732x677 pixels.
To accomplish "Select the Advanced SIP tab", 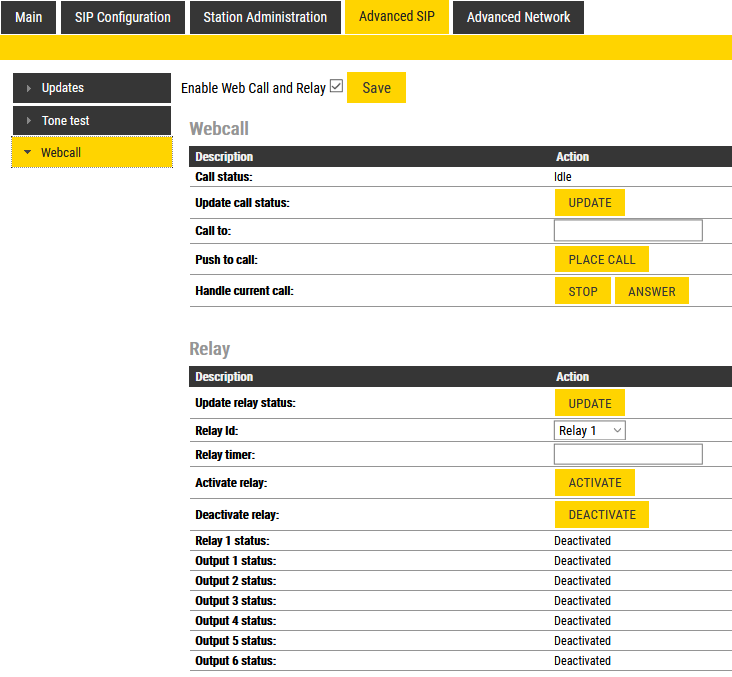I will click(x=397, y=17).
